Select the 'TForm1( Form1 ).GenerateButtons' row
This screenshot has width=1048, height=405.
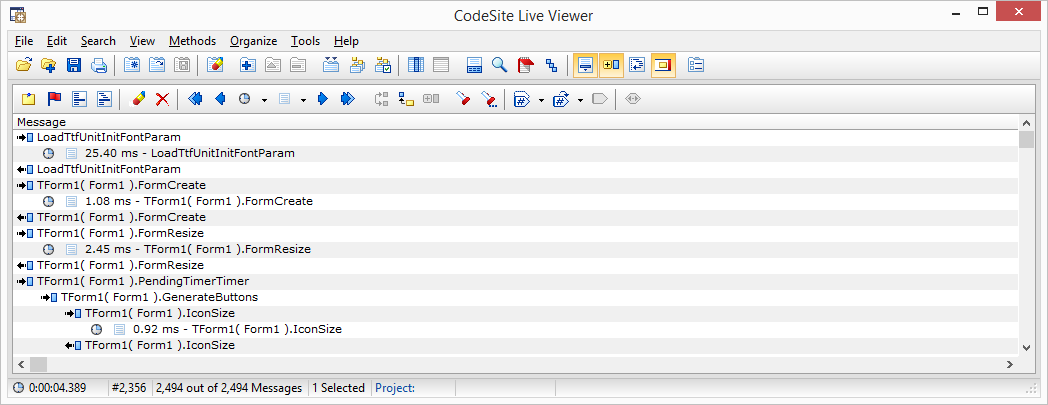[x=515, y=297]
